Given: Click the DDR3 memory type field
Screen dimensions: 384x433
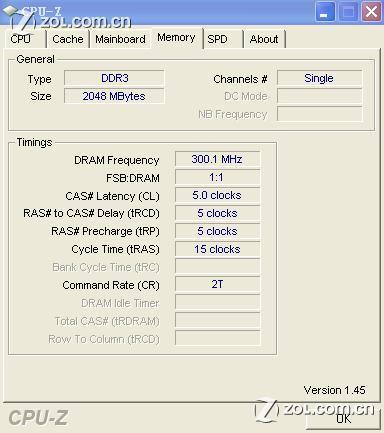Looking at the screenshot, I should 114,78.
